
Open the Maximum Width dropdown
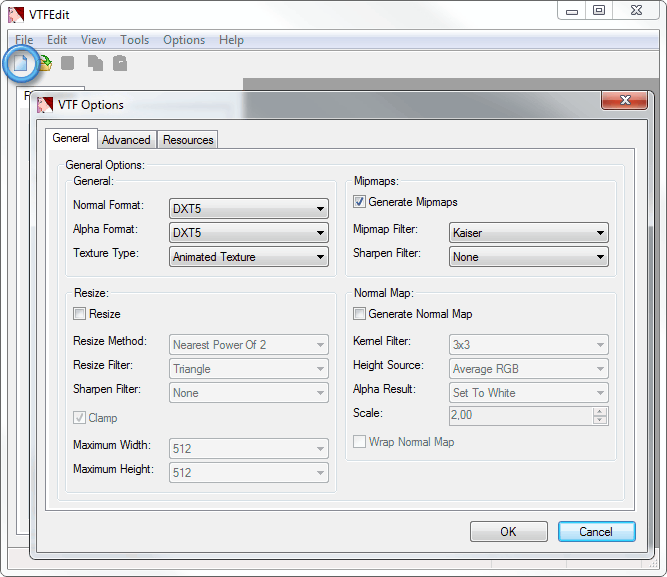[249, 448]
